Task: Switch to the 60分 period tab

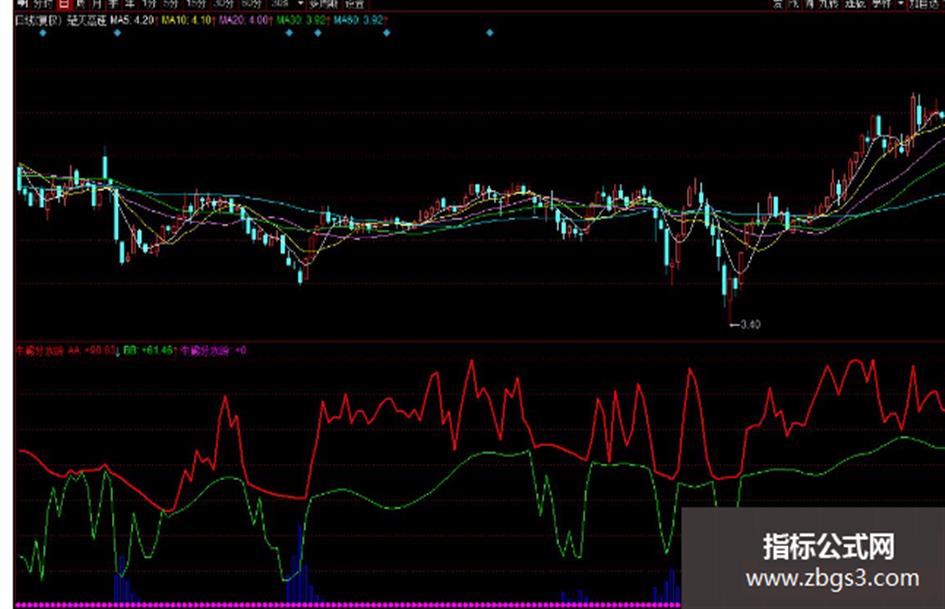Action: point(251,4)
